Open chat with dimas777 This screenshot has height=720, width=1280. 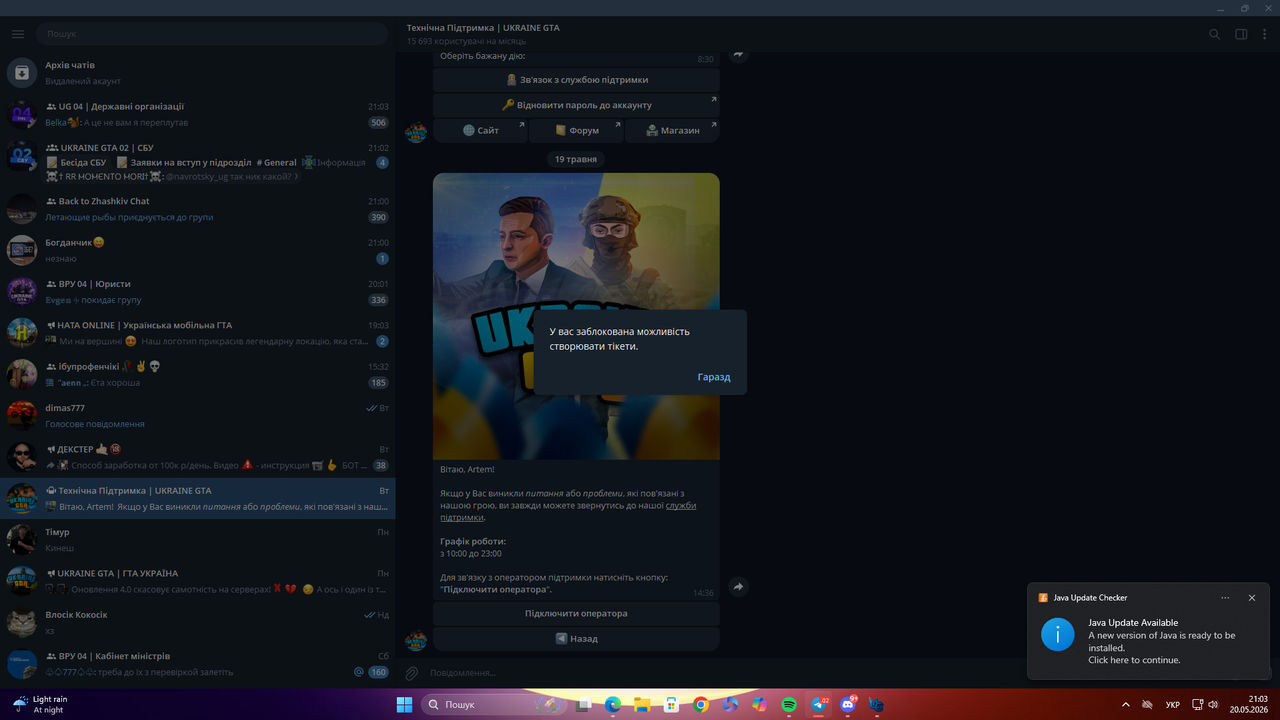198,415
